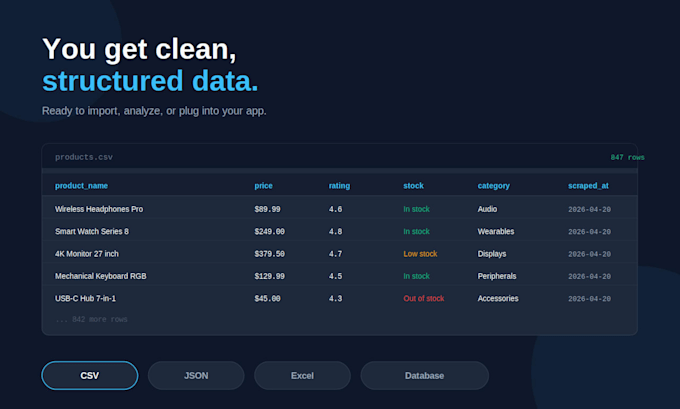Click the Accessories category cell
680x409 pixels.
click(x=498, y=298)
